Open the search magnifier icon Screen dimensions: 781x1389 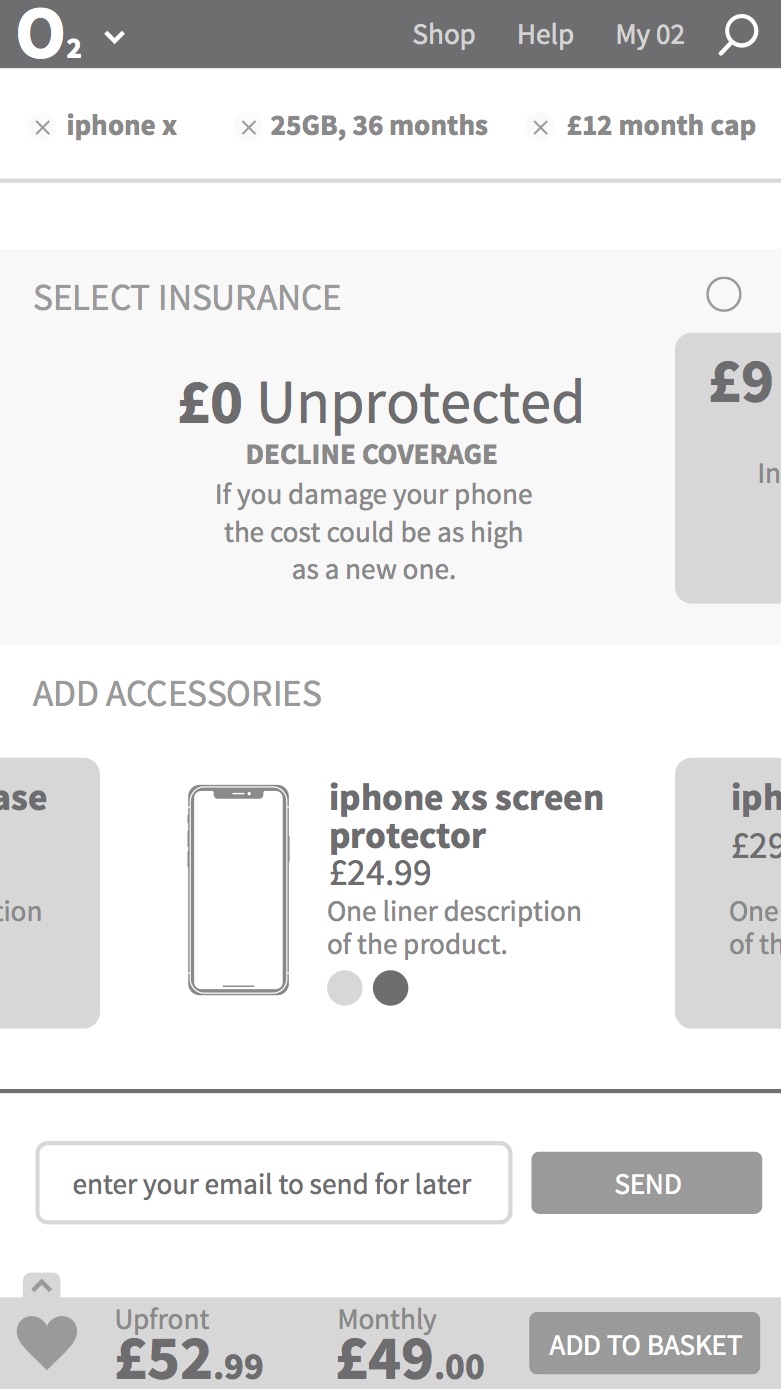(x=738, y=35)
